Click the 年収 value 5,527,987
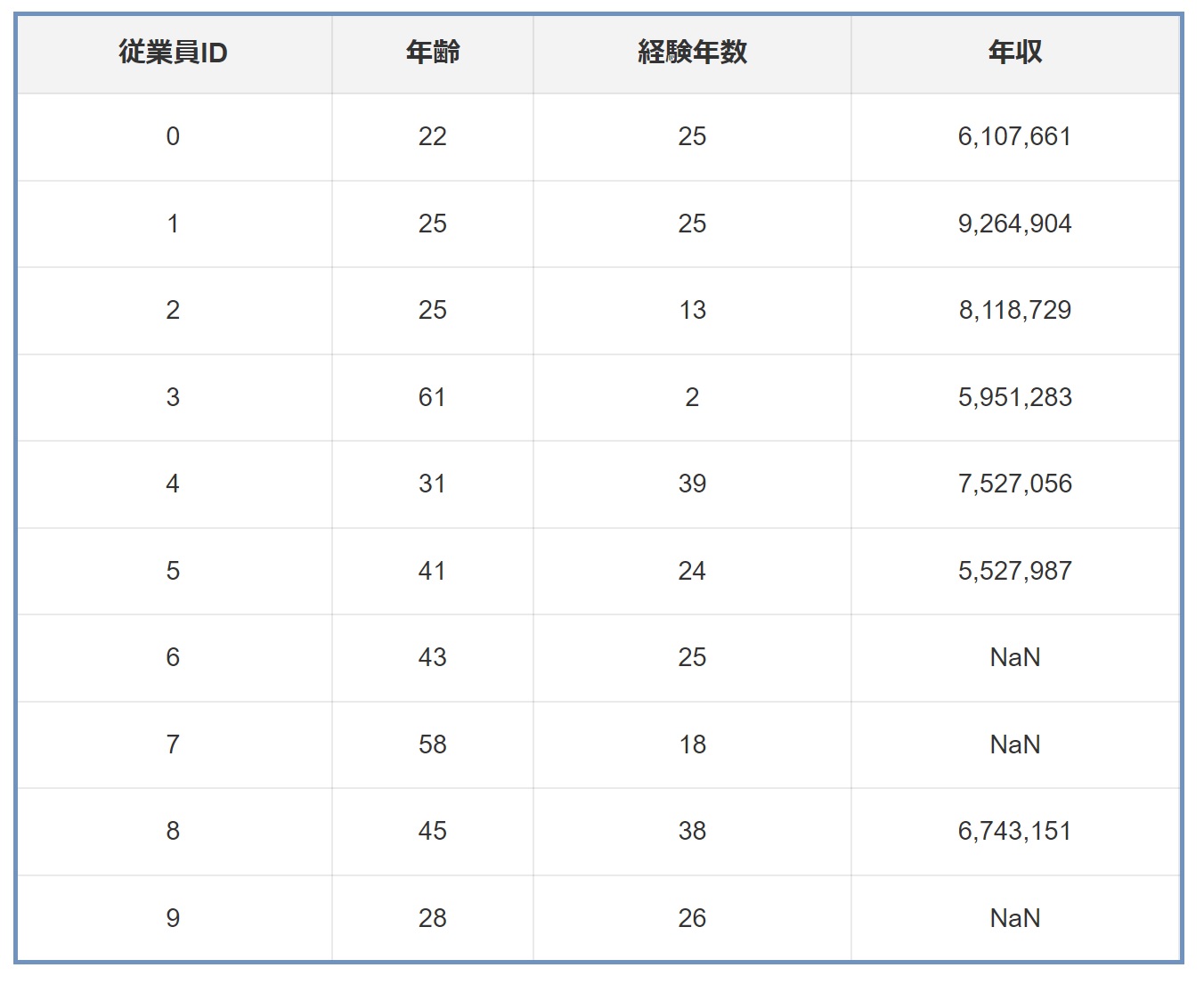The height and width of the screenshot is (984, 1204). point(1015,571)
